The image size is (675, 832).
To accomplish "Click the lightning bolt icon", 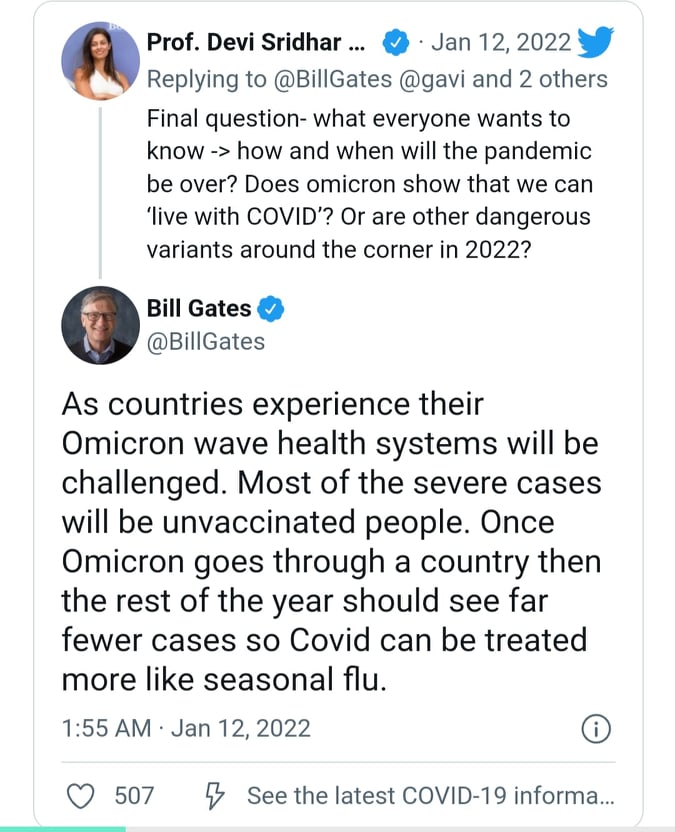I will click(215, 796).
